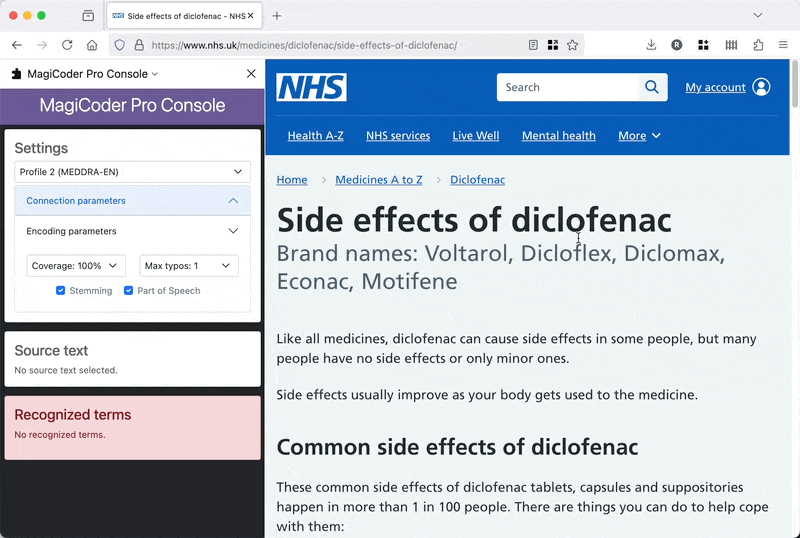Open Profile 2 (MEDDRA-EN) dropdown
Viewport: 800px width, 538px height.
[132, 172]
